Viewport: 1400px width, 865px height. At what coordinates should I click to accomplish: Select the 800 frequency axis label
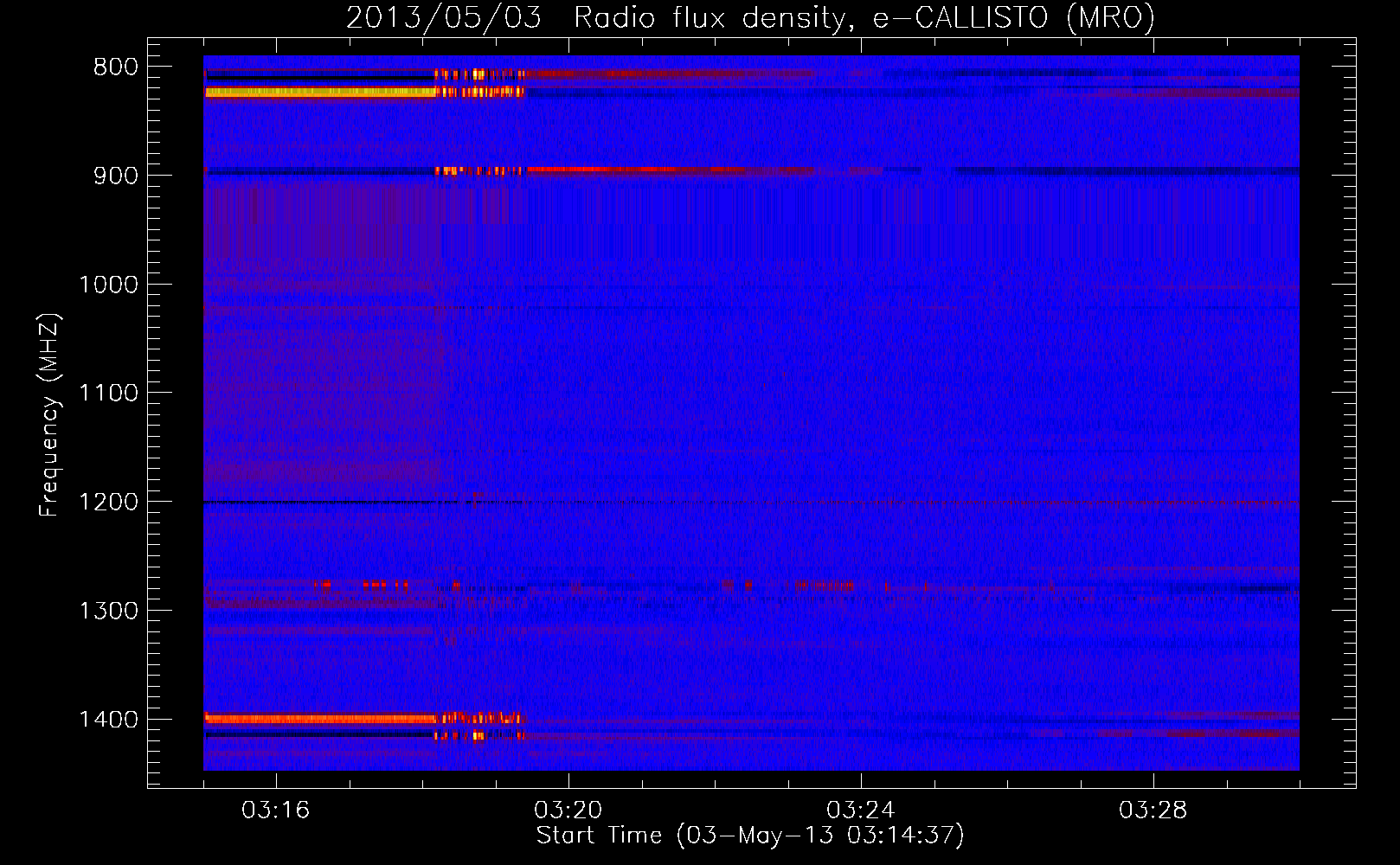click(115, 67)
